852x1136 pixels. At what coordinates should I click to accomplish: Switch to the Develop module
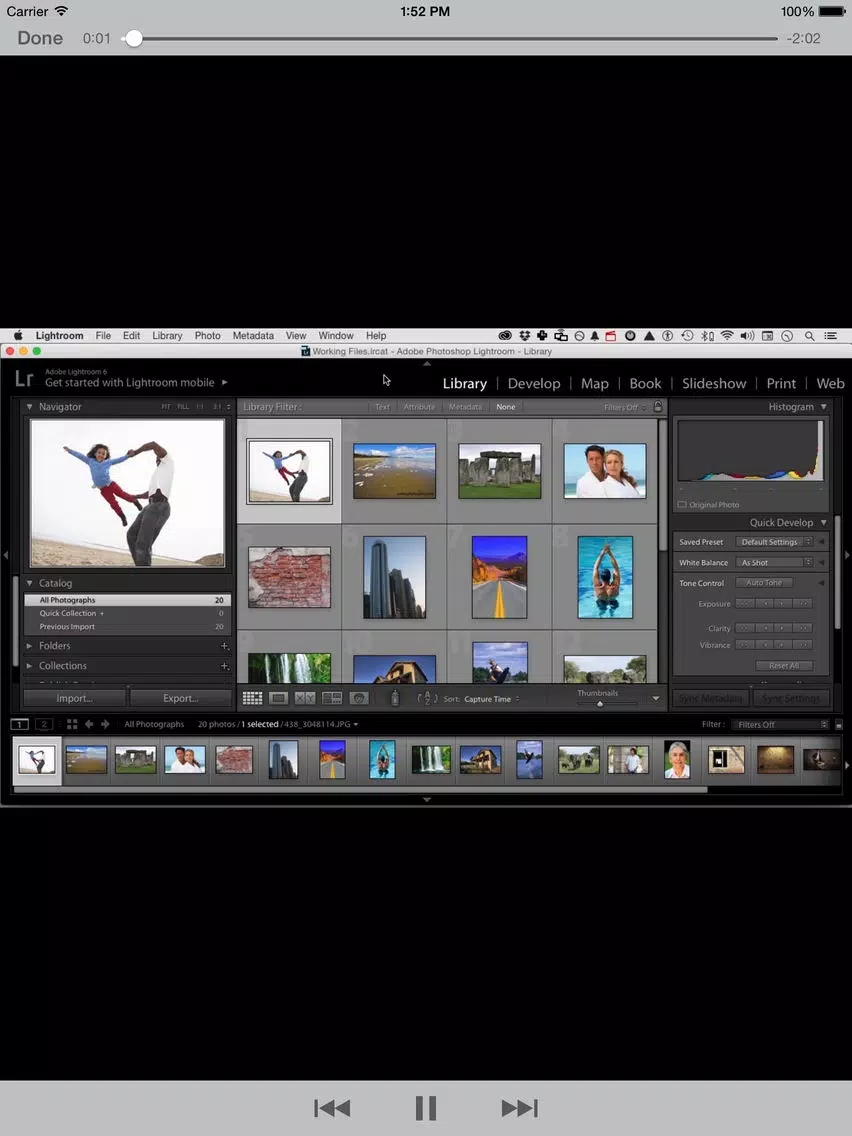[534, 383]
